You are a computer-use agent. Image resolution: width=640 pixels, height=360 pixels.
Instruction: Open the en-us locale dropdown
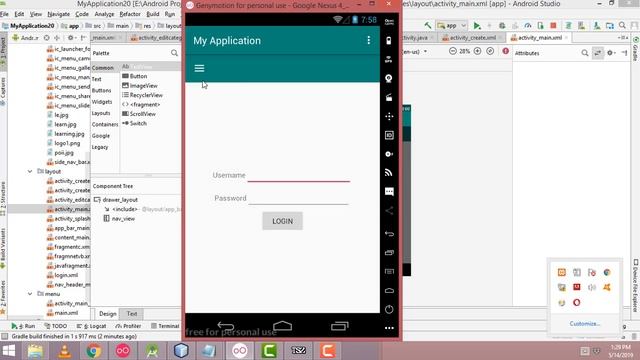coord(415,52)
